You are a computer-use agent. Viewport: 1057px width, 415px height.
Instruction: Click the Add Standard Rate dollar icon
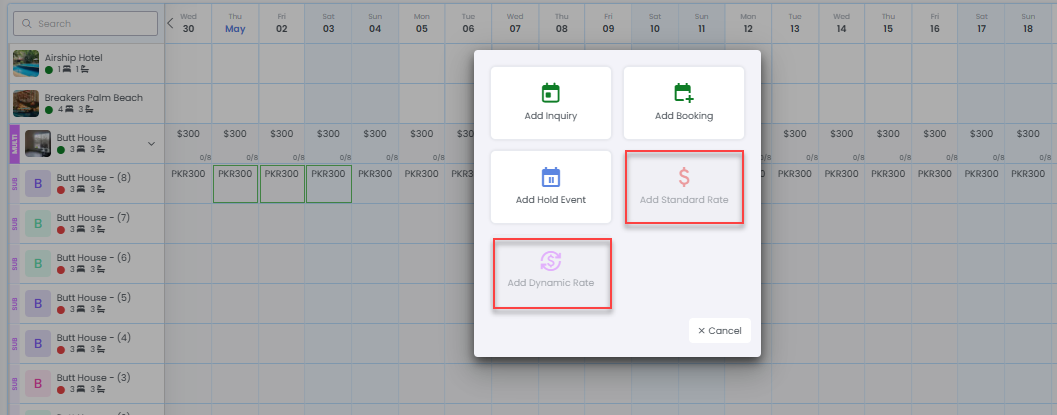(684, 177)
